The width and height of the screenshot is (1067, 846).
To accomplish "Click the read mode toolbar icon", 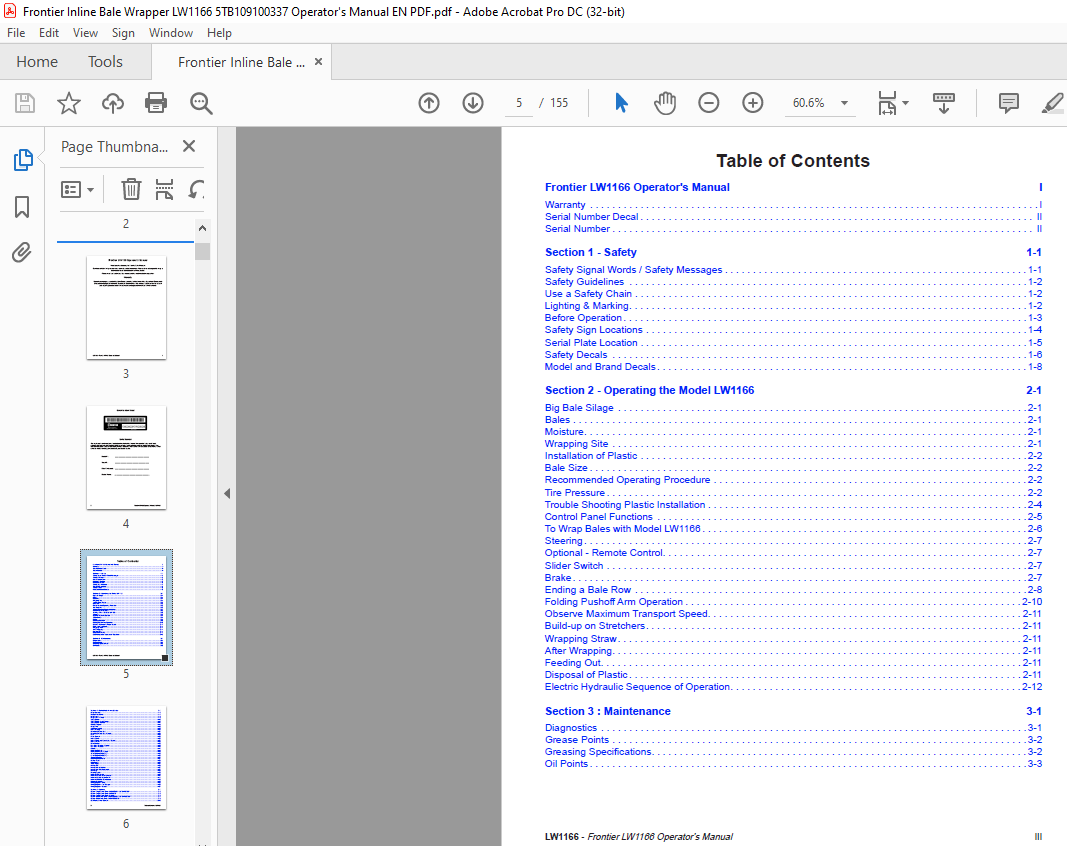I will click(944, 103).
